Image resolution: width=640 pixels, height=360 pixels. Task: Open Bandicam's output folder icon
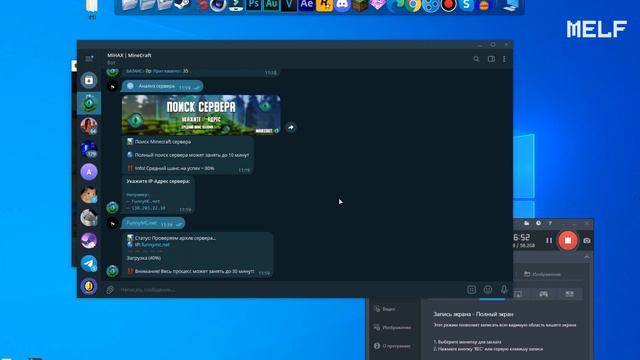pyautogui.click(x=527, y=223)
